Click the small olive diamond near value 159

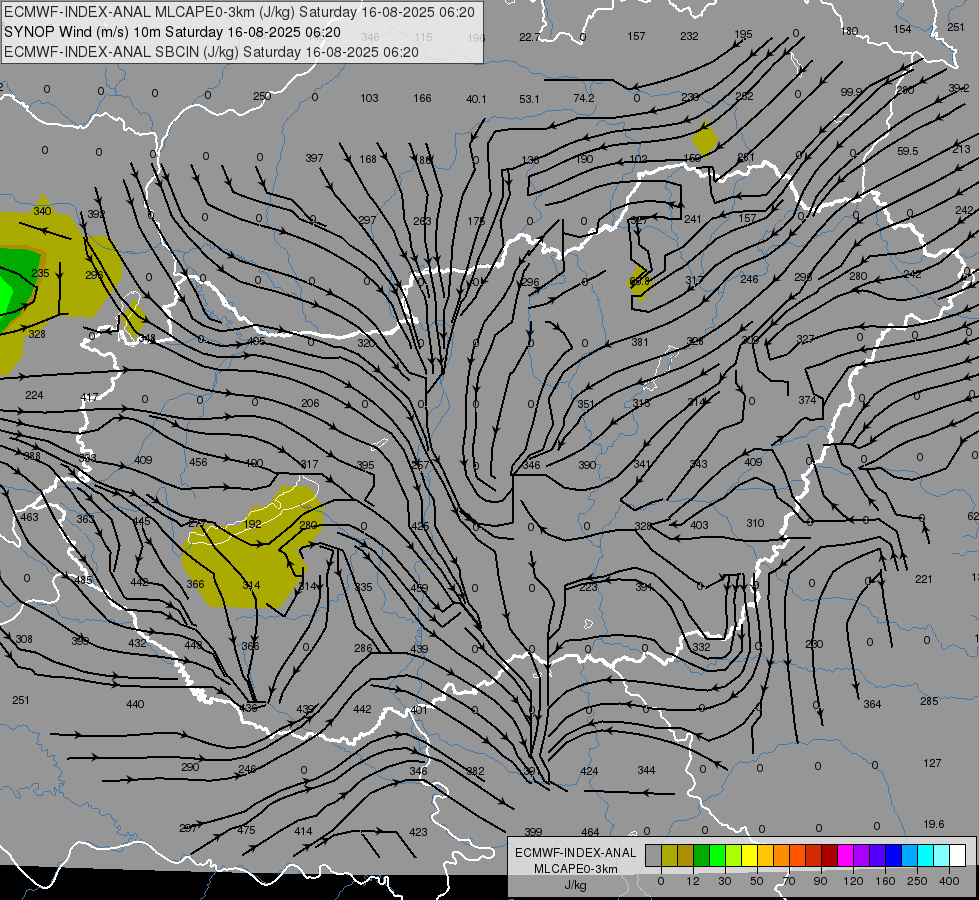tap(705, 138)
